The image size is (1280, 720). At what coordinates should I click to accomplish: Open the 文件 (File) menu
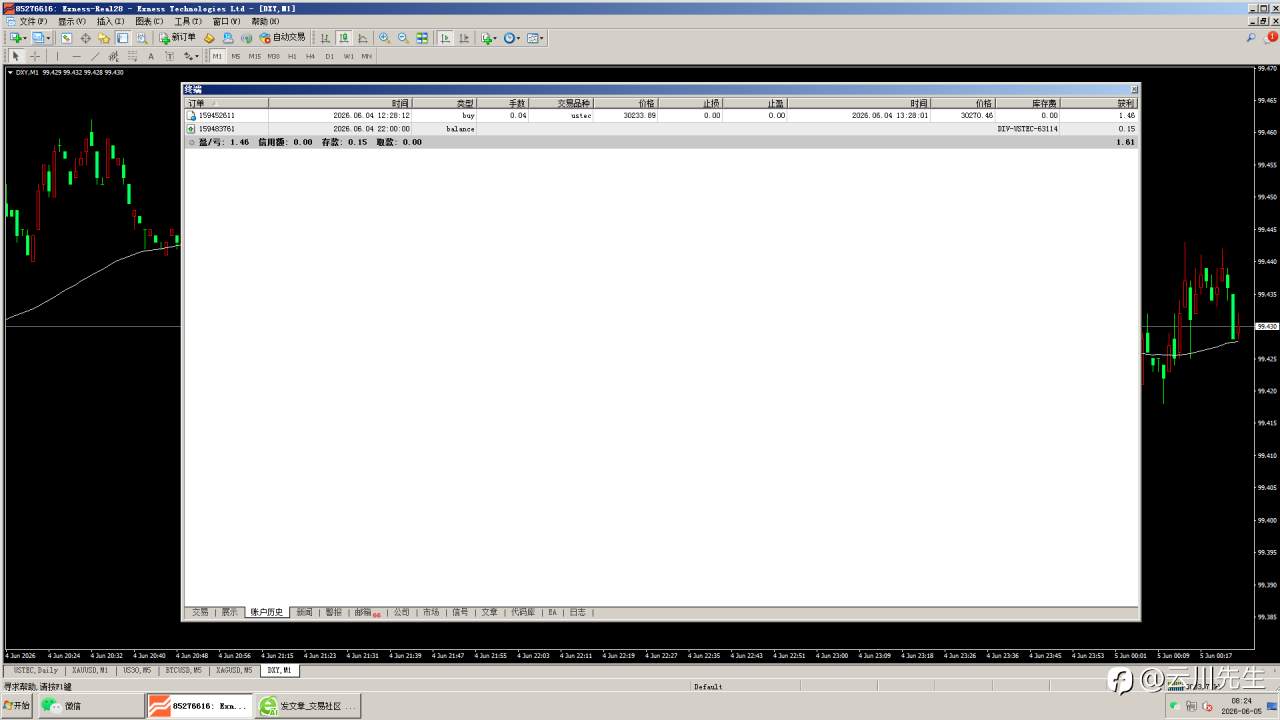click(x=33, y=21)
